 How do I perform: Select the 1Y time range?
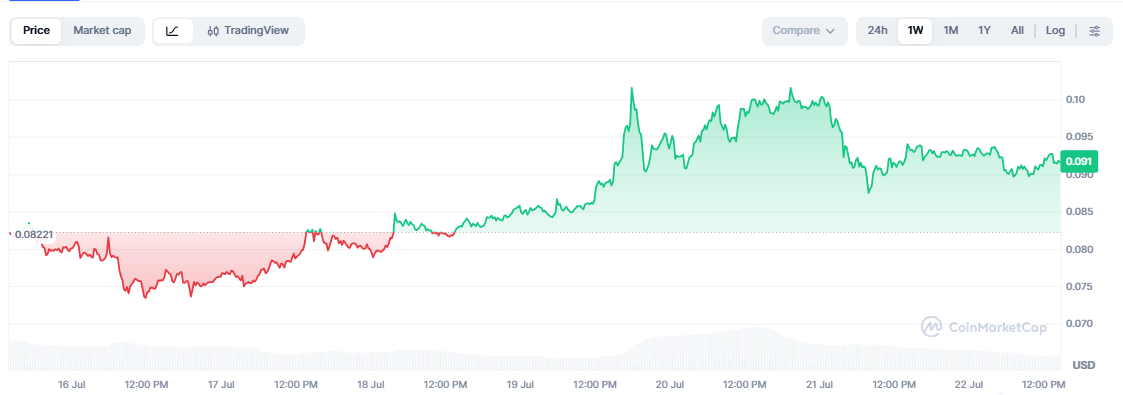point(985,31)
